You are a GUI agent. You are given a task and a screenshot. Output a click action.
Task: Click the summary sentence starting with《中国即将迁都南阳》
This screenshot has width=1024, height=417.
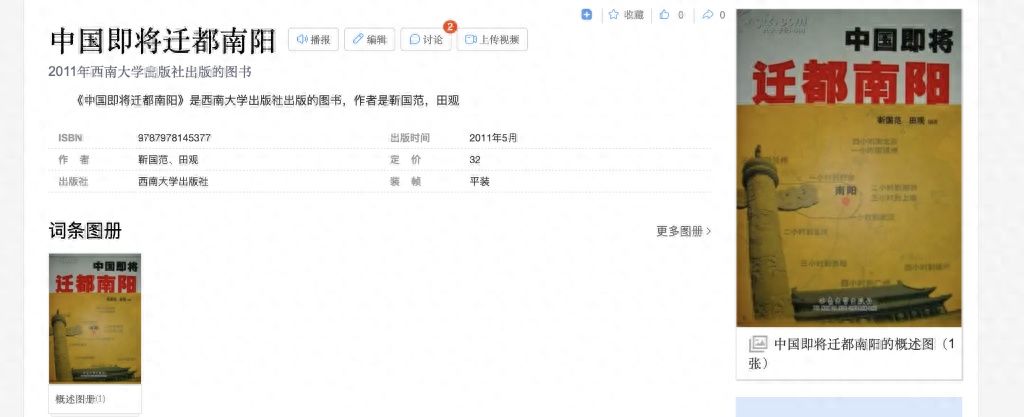click(268, 100)
